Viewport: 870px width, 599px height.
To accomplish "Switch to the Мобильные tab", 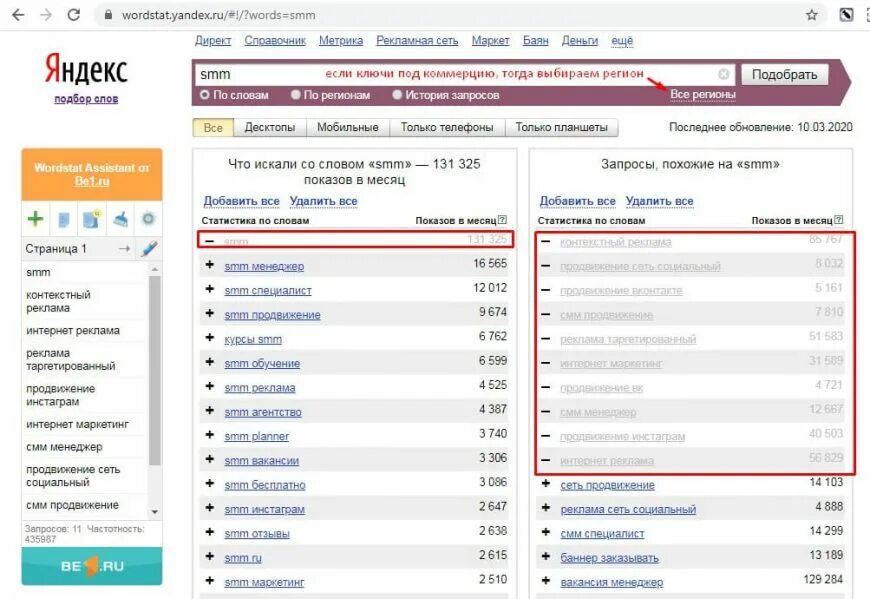I will (347, 128).
